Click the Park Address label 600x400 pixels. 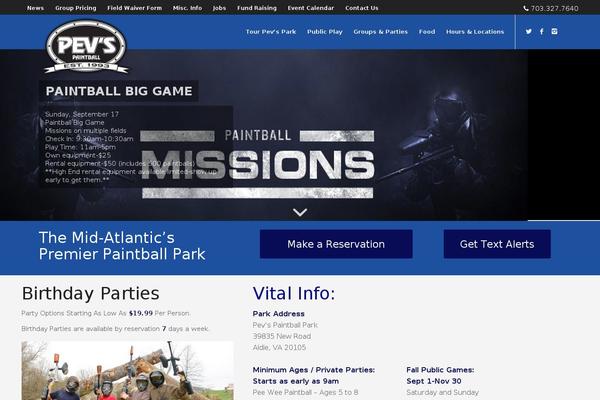[x=279, y=313]
